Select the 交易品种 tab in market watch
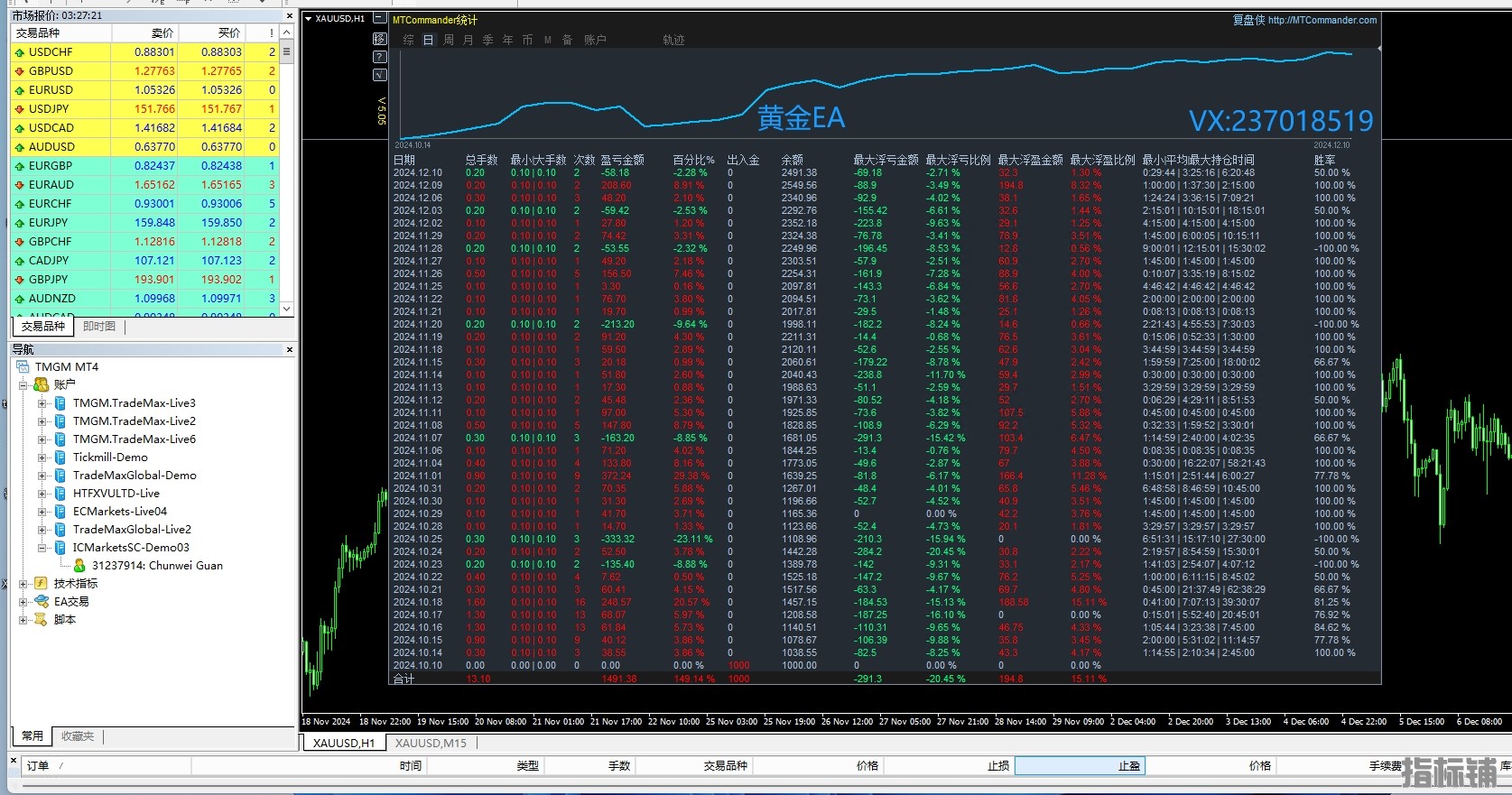Viewport: 1512px width, 795px height. [43, 327]
